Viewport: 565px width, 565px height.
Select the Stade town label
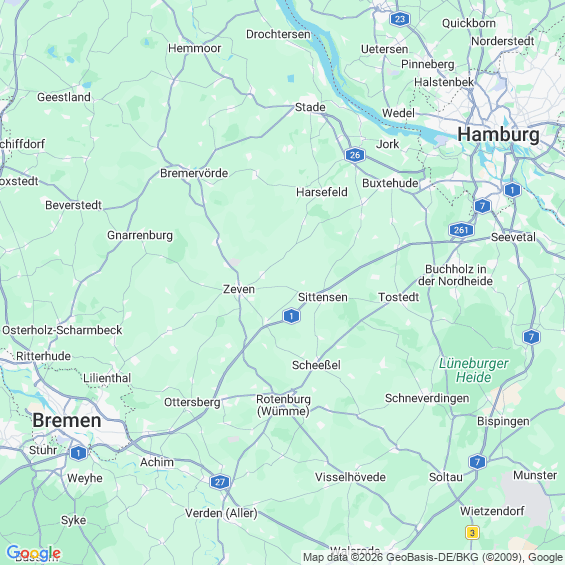pyautogui.click(x=310, y=107)
